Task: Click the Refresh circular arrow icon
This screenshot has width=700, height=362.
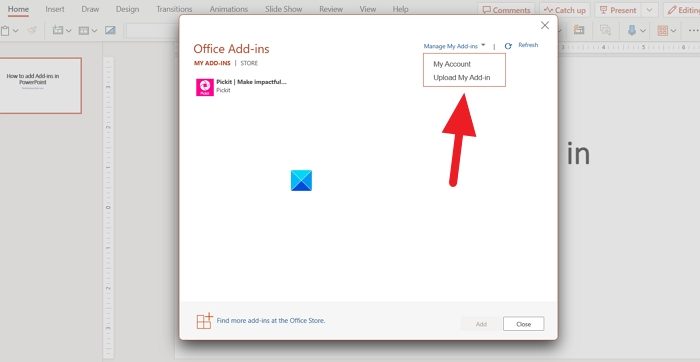Action: pos(508,46)
